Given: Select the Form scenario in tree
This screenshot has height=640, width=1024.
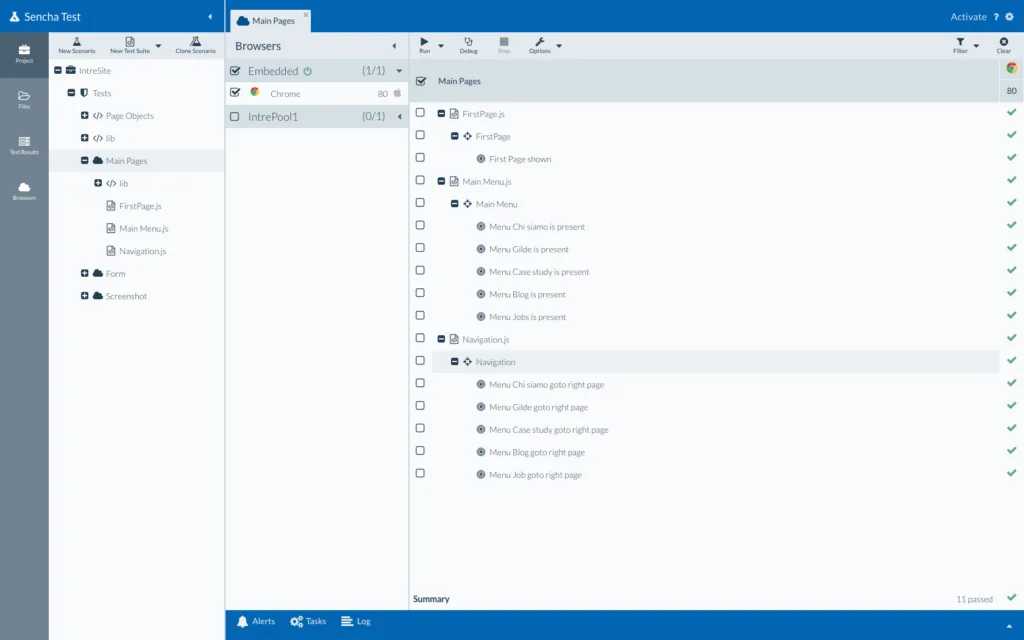Looking at the screenshot, I should coord(116,274).
